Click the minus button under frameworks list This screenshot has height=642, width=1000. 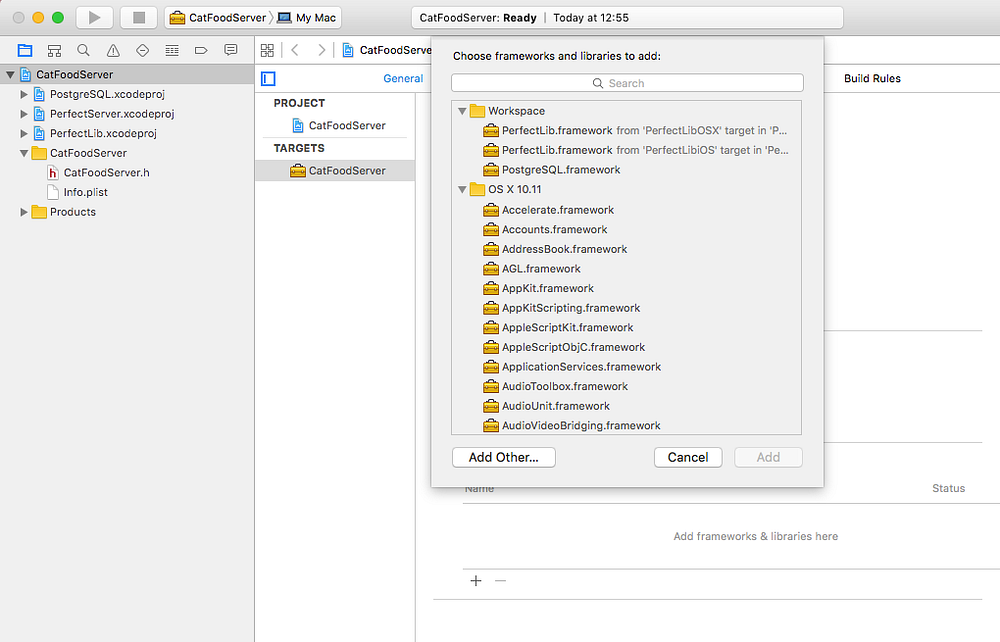[500, 581]
